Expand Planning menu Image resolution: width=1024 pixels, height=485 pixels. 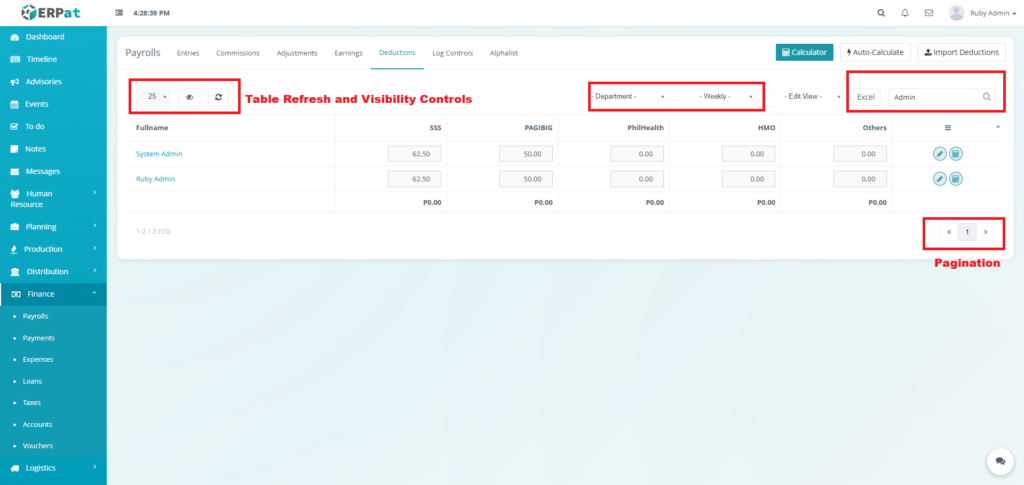pos(53,227)
